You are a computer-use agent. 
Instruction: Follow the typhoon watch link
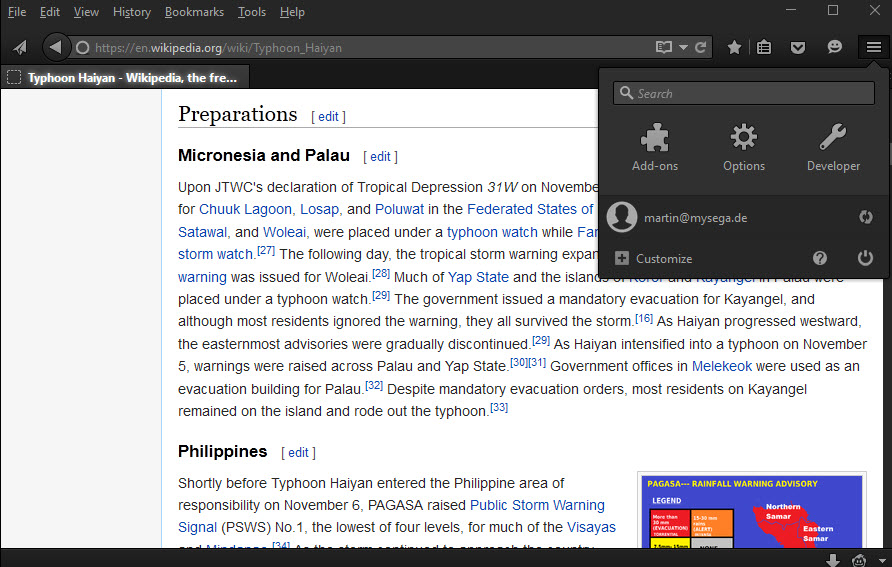(x=492, y=232)
